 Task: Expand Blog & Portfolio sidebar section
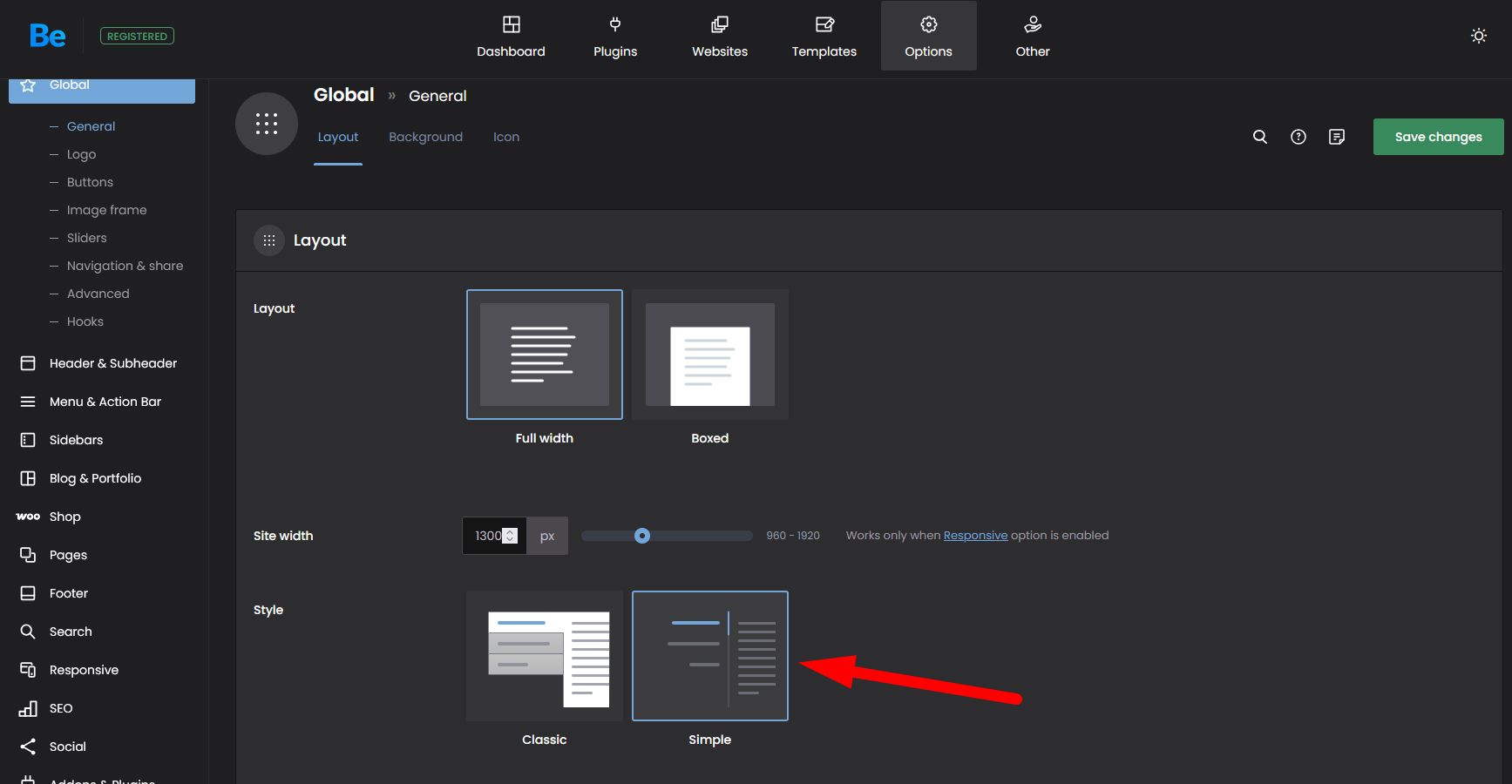(95, 478)
